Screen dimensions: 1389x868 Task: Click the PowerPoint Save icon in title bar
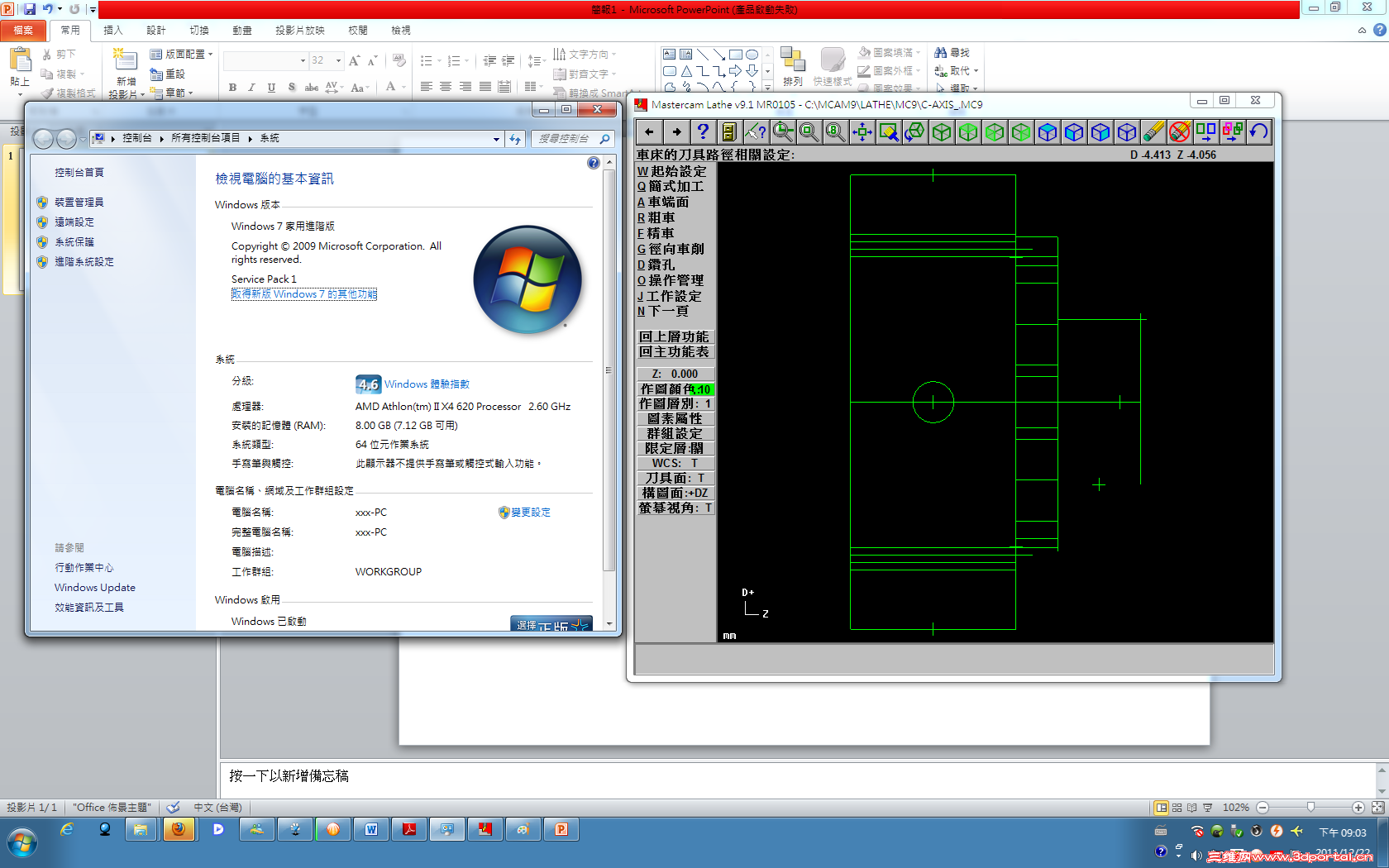[30, 9]
